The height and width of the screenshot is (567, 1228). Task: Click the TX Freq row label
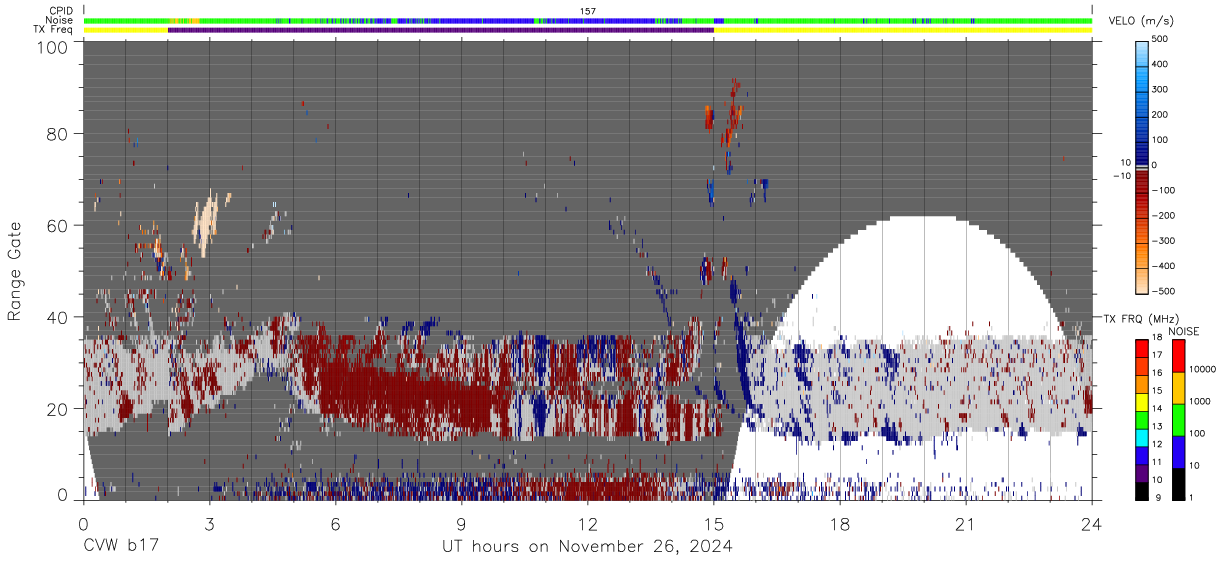point(53,29)
